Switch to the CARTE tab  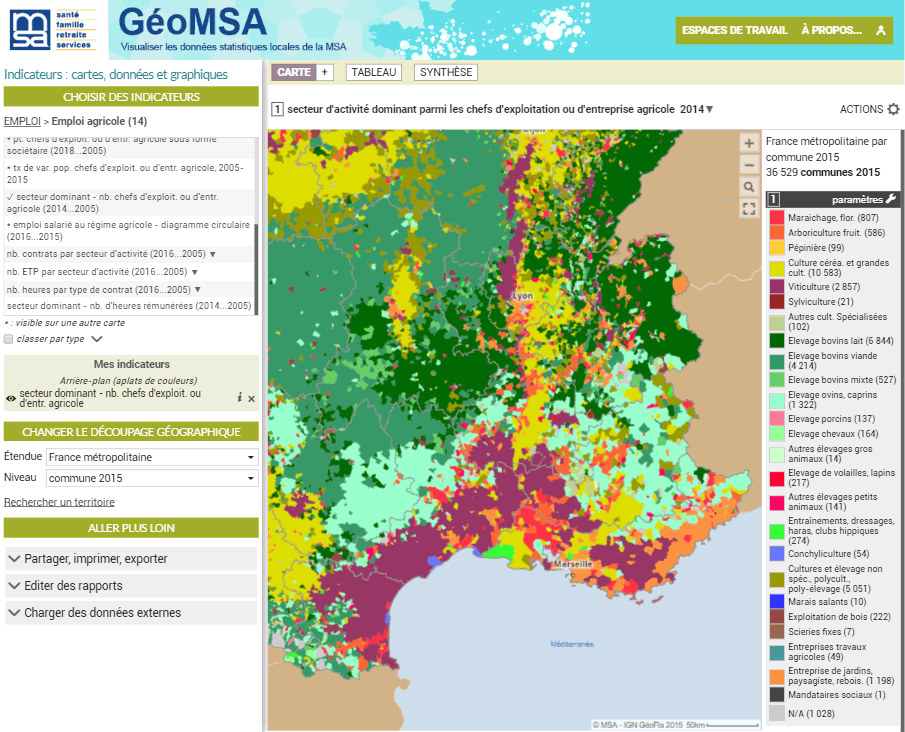(x=294, y=72)
